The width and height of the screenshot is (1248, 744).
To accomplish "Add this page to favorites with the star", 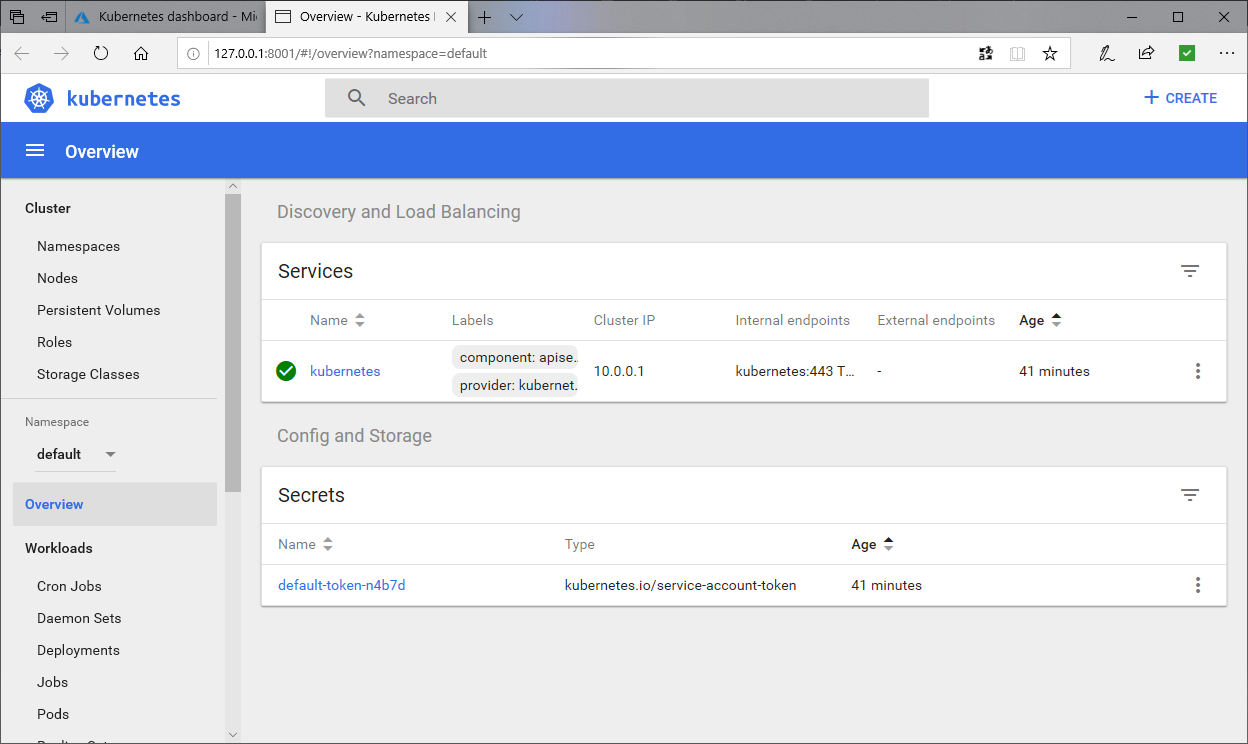I will (1050, 53).
